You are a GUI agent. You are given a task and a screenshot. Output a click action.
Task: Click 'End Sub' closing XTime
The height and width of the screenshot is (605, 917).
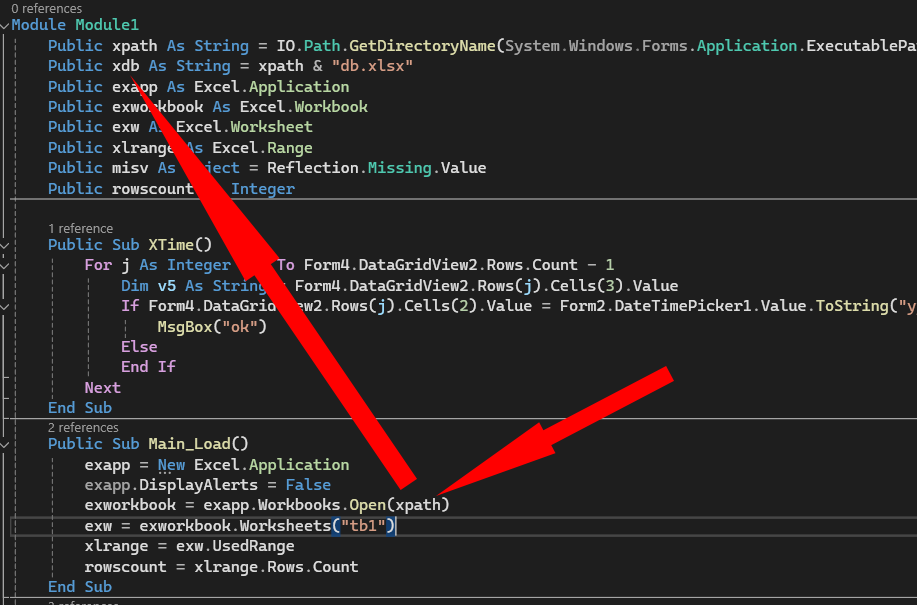coord(80,407)
